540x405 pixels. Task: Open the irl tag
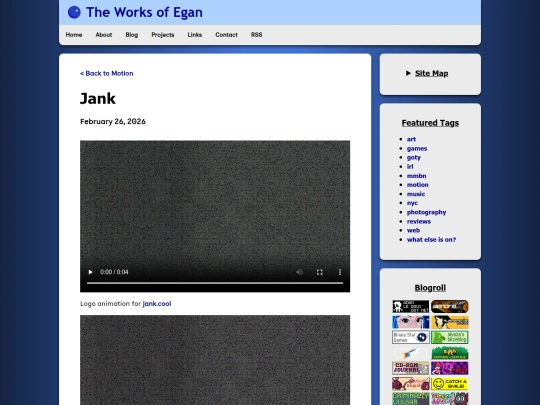(410, 167)
